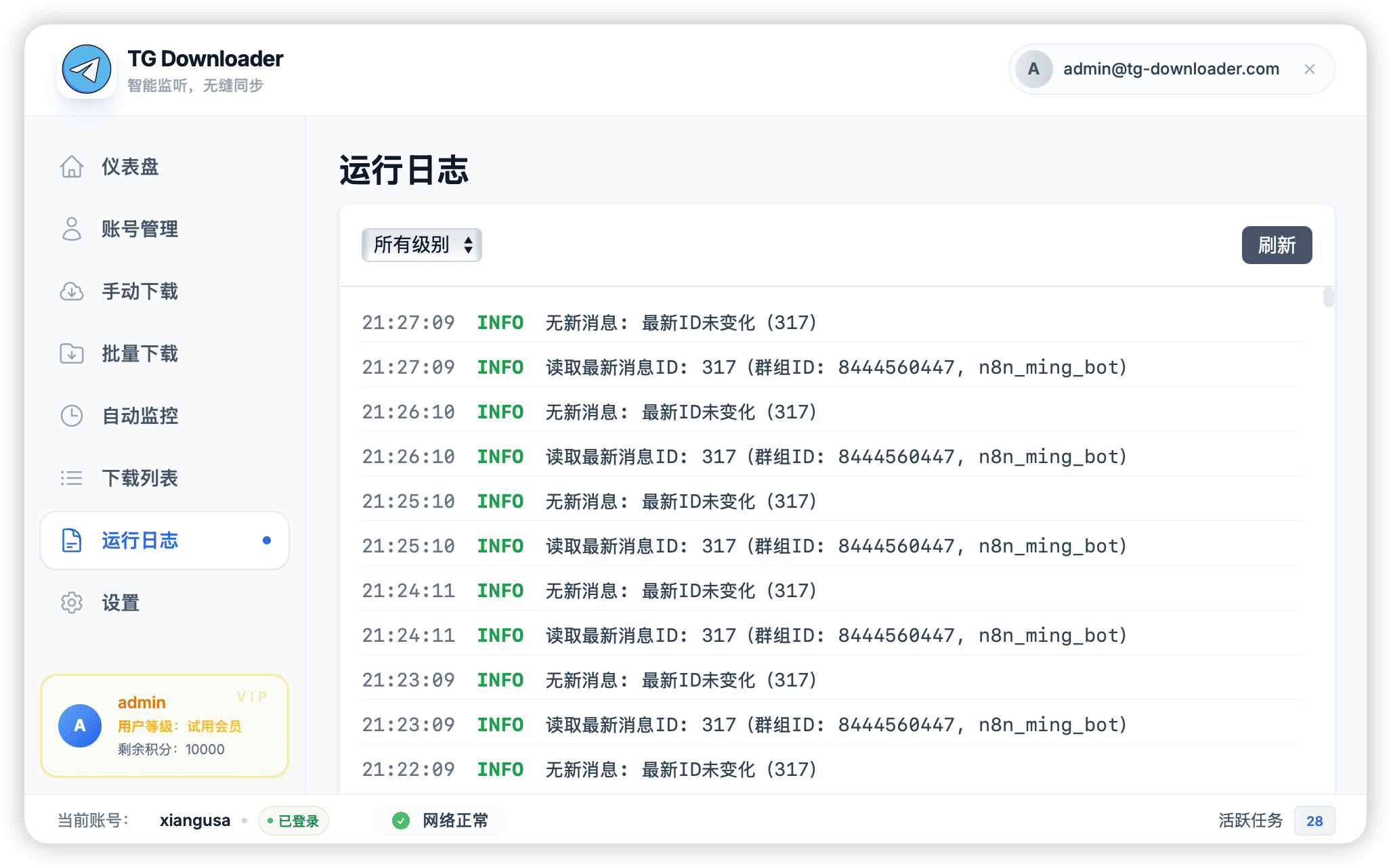Click the 下载列表 list icon
Image resolution: width=1391 pixels, height=868 pixels.
(72, 478)
